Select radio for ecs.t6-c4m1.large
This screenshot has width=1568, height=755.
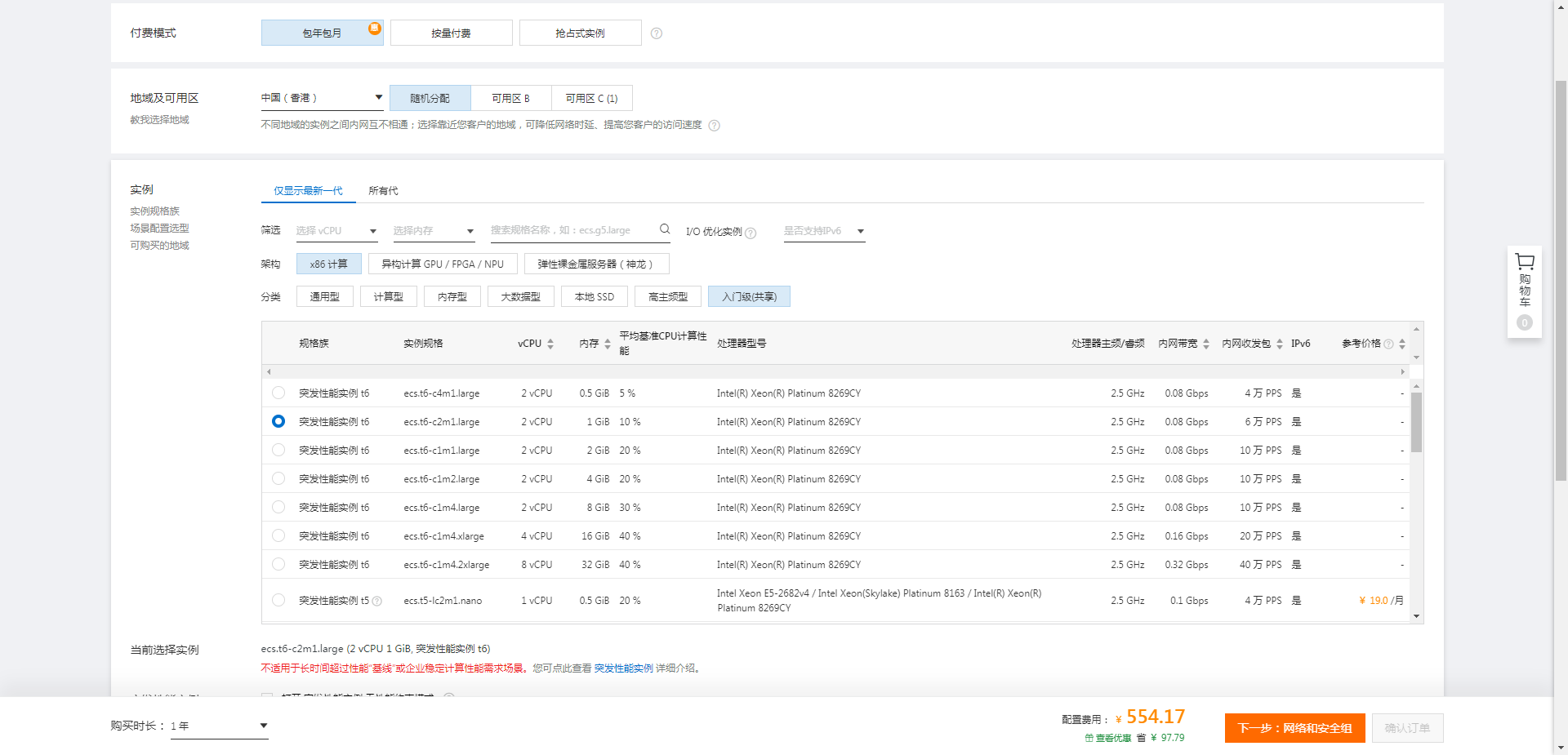click(278, 393)
